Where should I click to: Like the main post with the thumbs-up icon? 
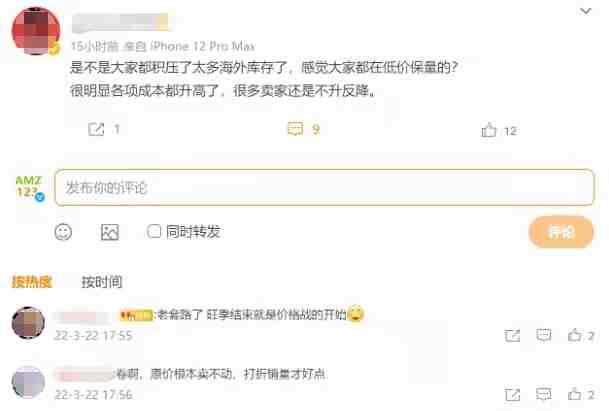click(489, 130)
